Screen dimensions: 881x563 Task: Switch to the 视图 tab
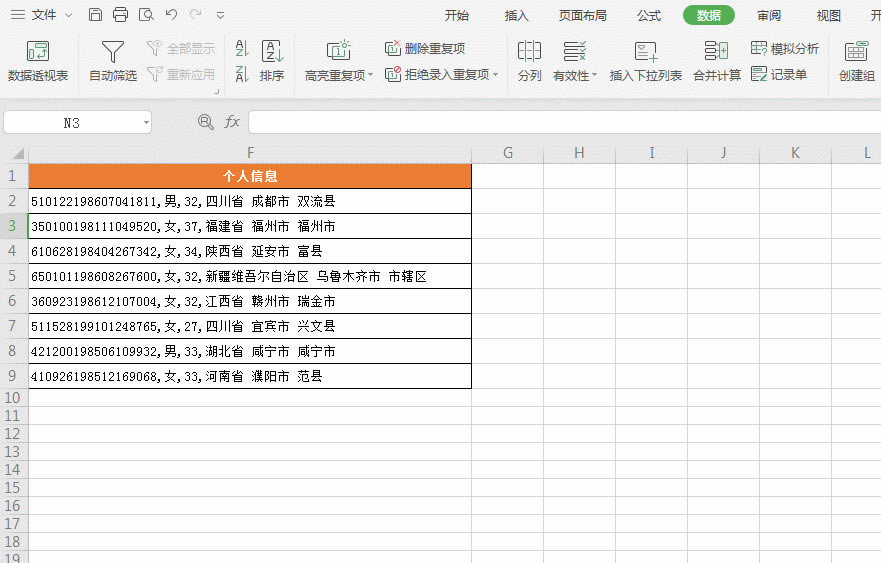tap(828, 16)
